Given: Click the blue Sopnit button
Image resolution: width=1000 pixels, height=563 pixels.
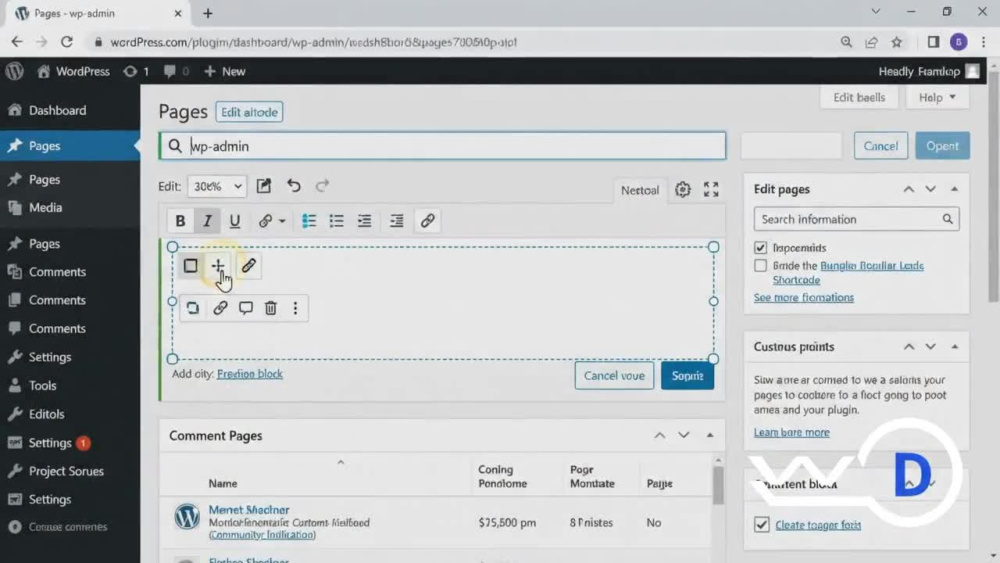Looking at the screenshot, I should coord(688,376).
